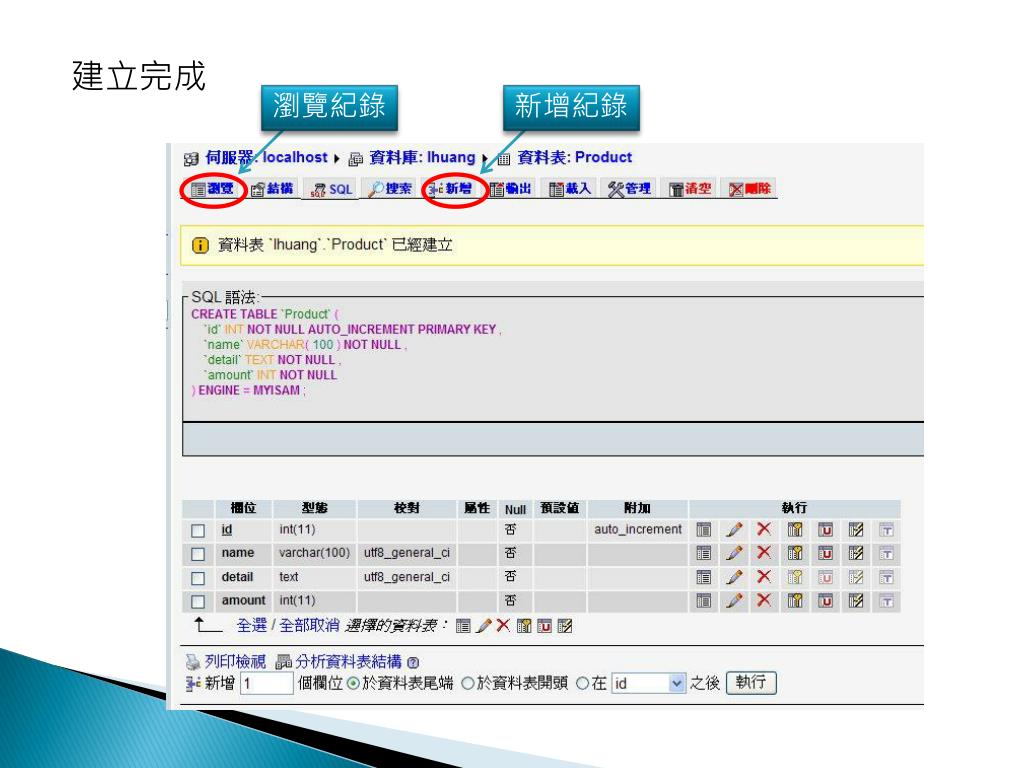Click the index icon in the amount row
The image size is (1024, 768).
tap(856, 601)
